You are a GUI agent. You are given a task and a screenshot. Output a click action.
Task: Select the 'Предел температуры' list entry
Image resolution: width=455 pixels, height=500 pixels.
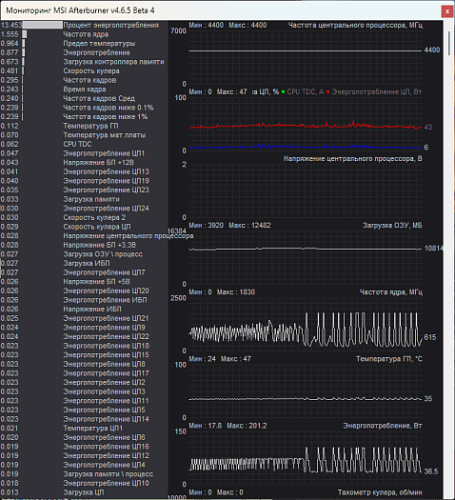[x=84, y=43]
